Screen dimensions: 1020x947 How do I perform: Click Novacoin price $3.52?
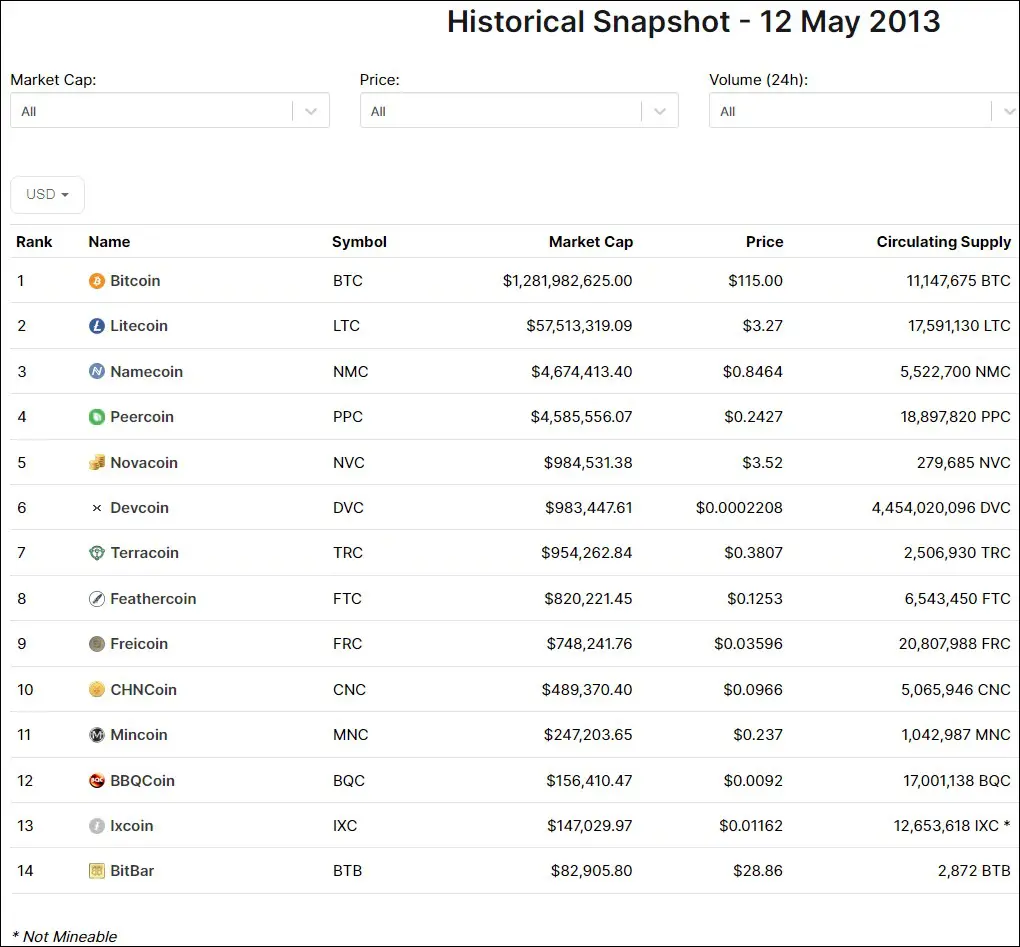point(762,462)
